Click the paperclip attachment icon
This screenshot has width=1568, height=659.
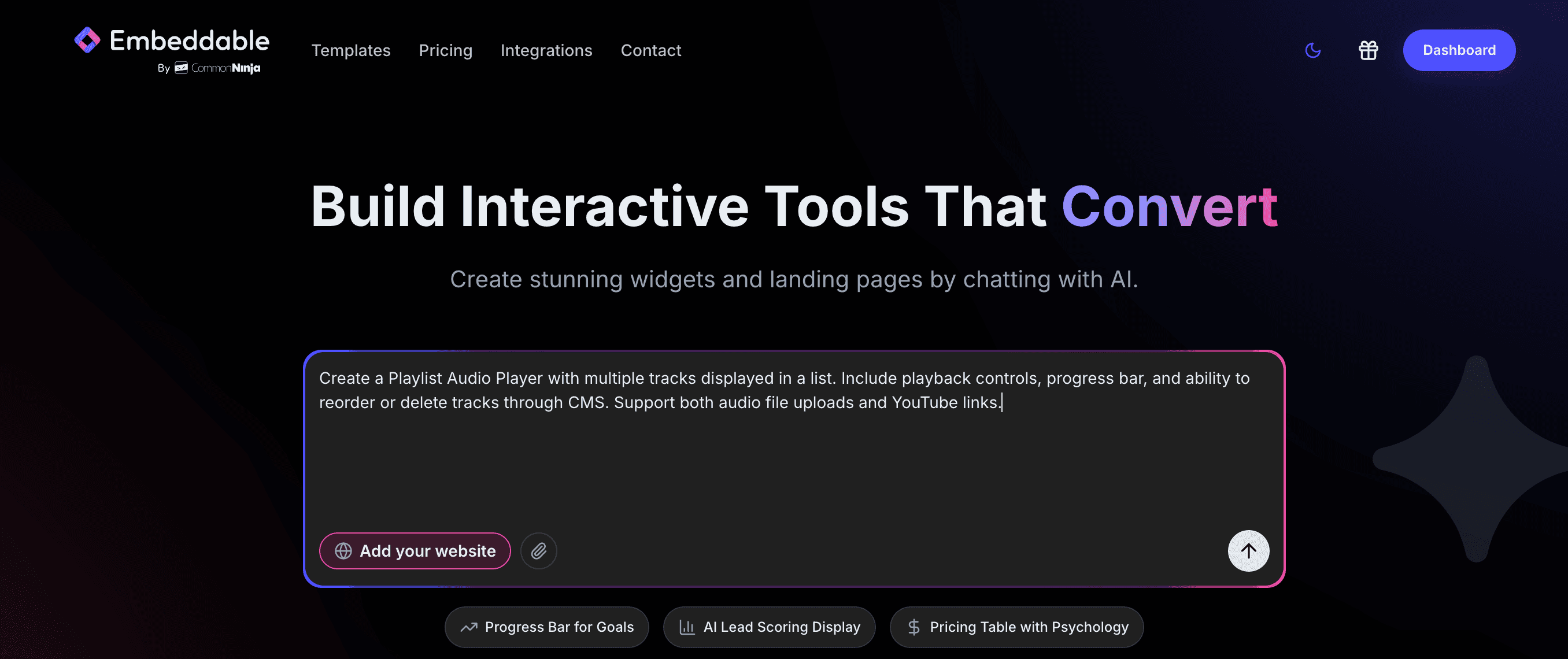pyautogui.click(x=538, y=551)
